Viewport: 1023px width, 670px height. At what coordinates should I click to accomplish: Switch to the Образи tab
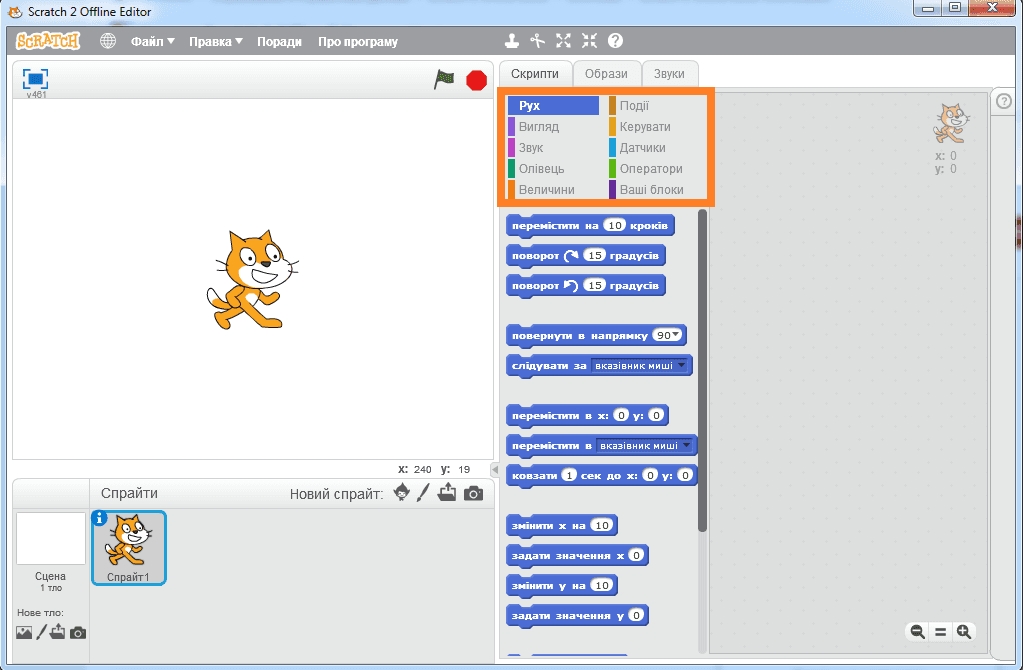click(x=606, y=74)
